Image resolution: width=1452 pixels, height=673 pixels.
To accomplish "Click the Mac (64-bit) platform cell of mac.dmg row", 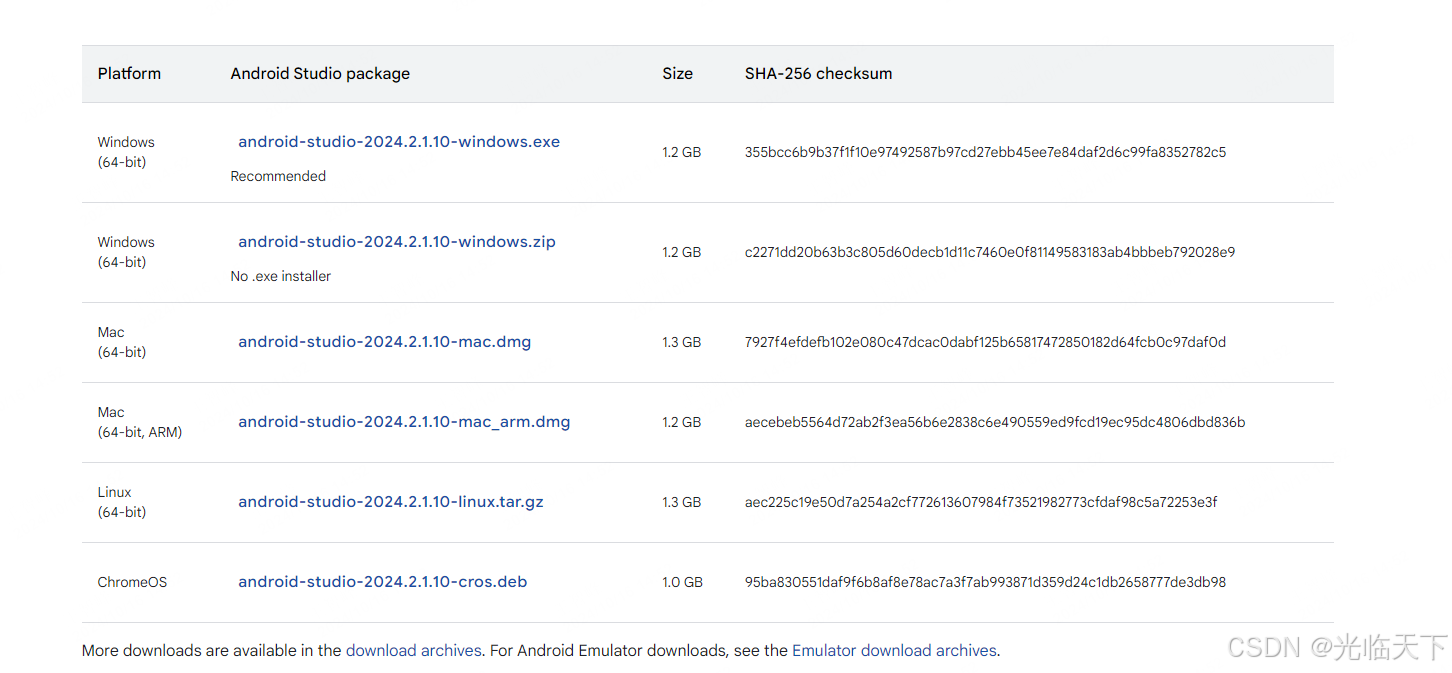I will click(x=122, y=342).
